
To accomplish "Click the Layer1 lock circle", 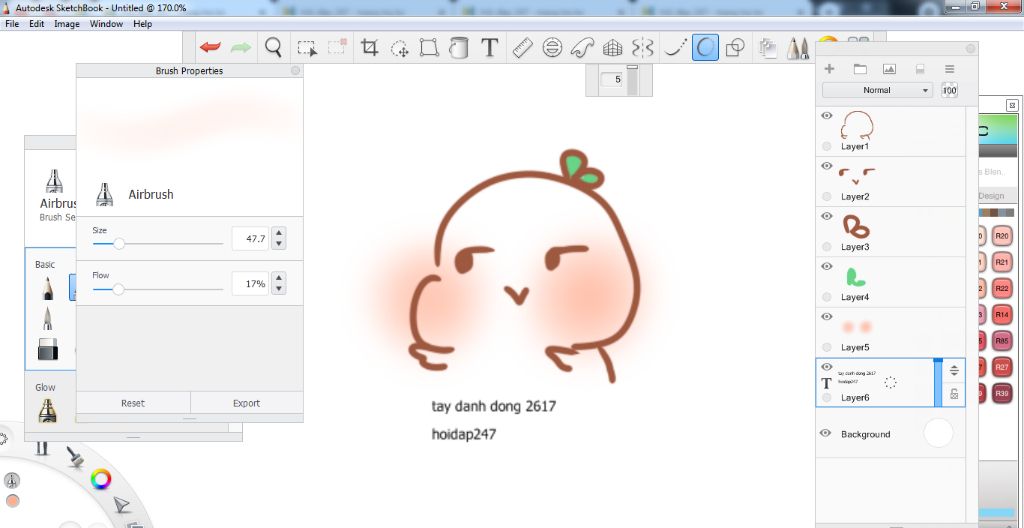I will 827,146.
